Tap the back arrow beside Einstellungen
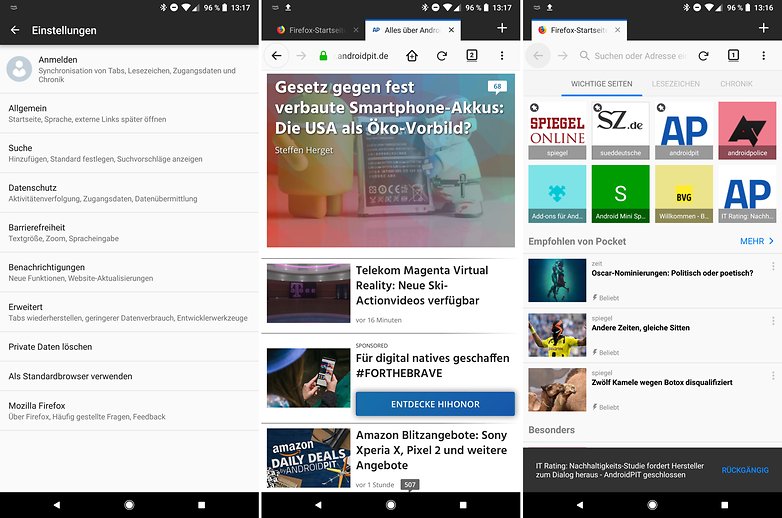 [x=15, y=30]
